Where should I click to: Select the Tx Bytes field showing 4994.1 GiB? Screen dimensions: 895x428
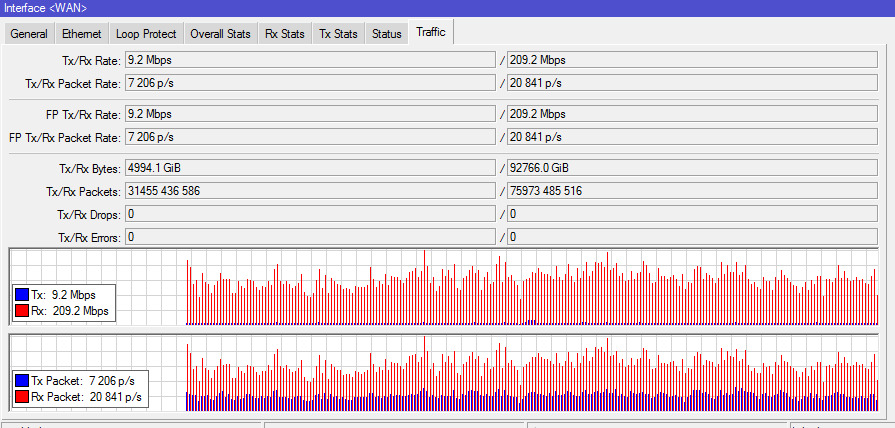point(309,167)
